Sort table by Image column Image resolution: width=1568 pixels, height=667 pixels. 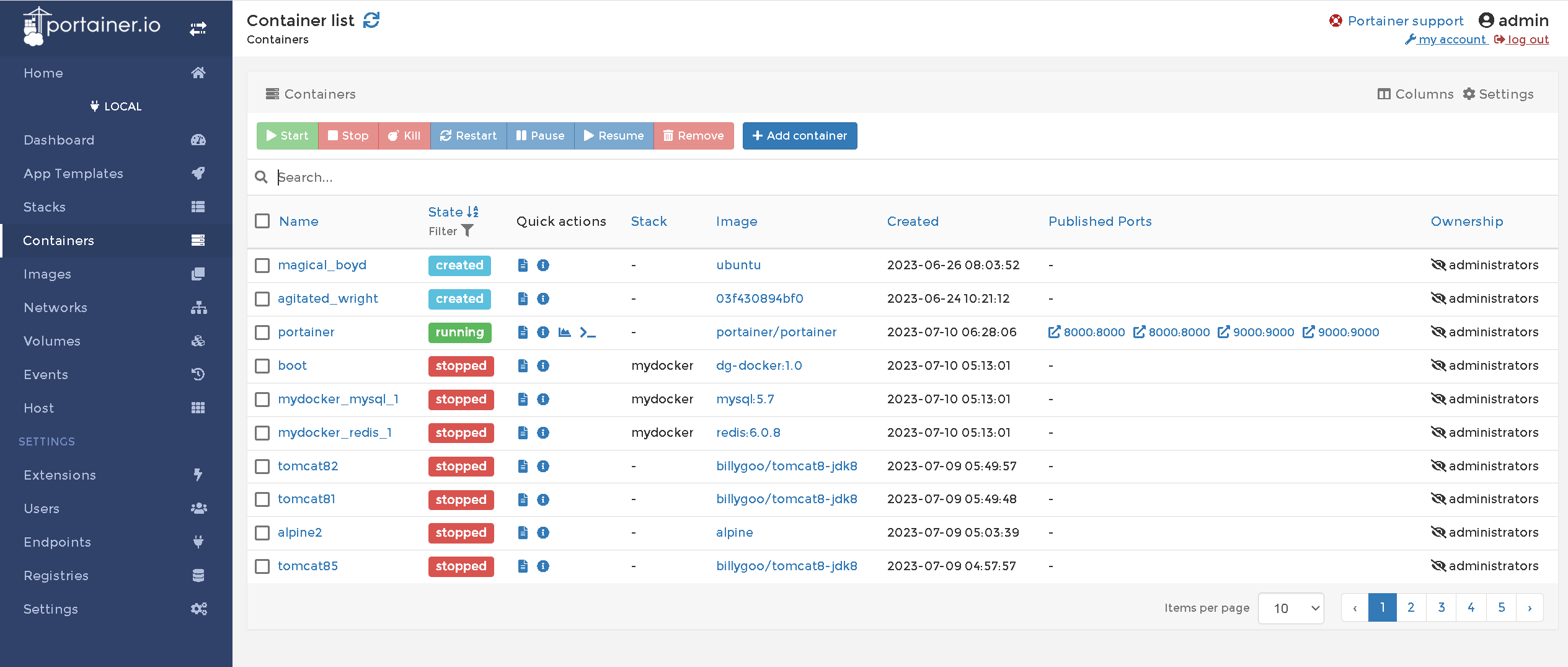pos(737,222)
